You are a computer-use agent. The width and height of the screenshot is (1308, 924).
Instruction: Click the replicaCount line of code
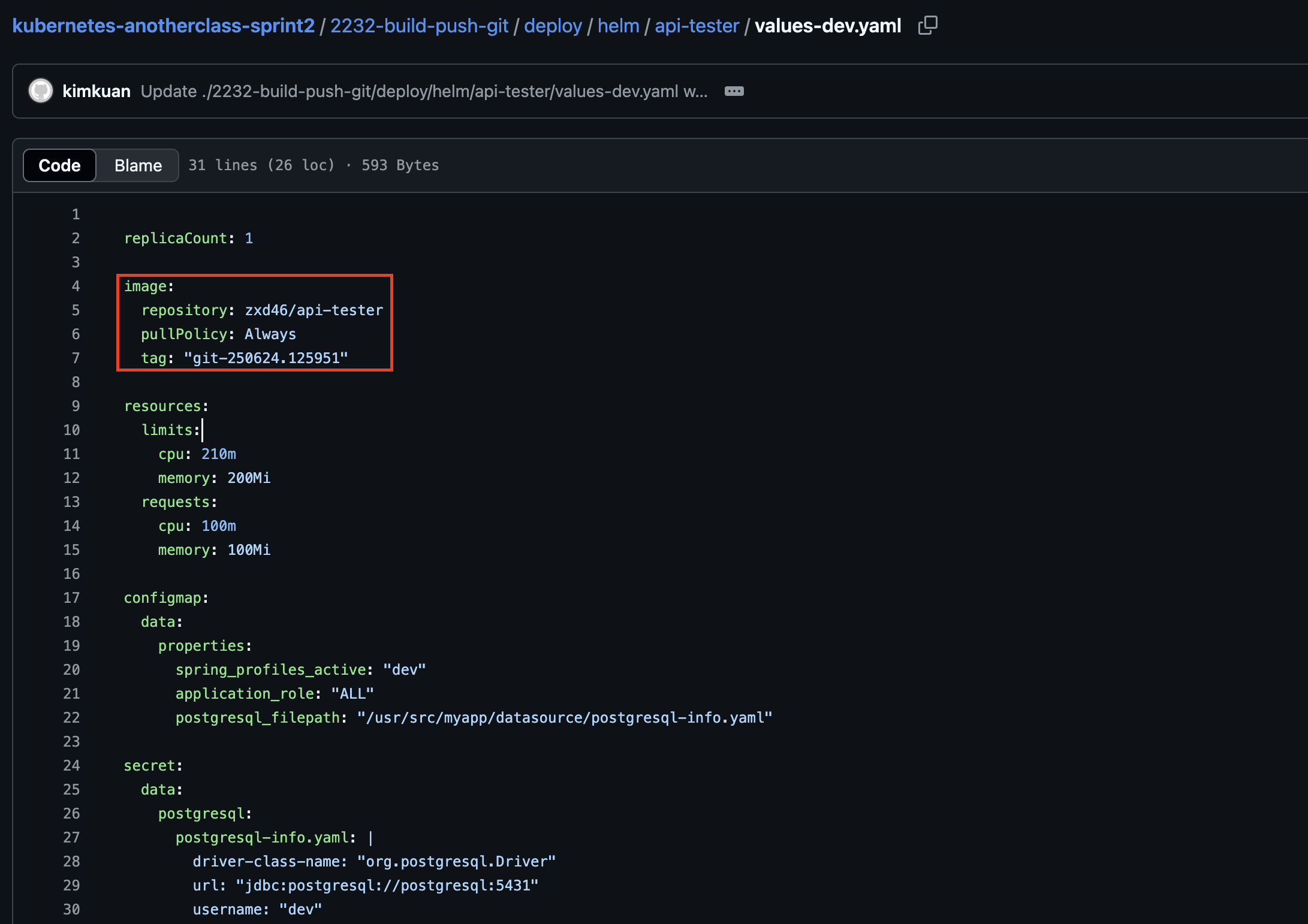[x=188, y=238]
